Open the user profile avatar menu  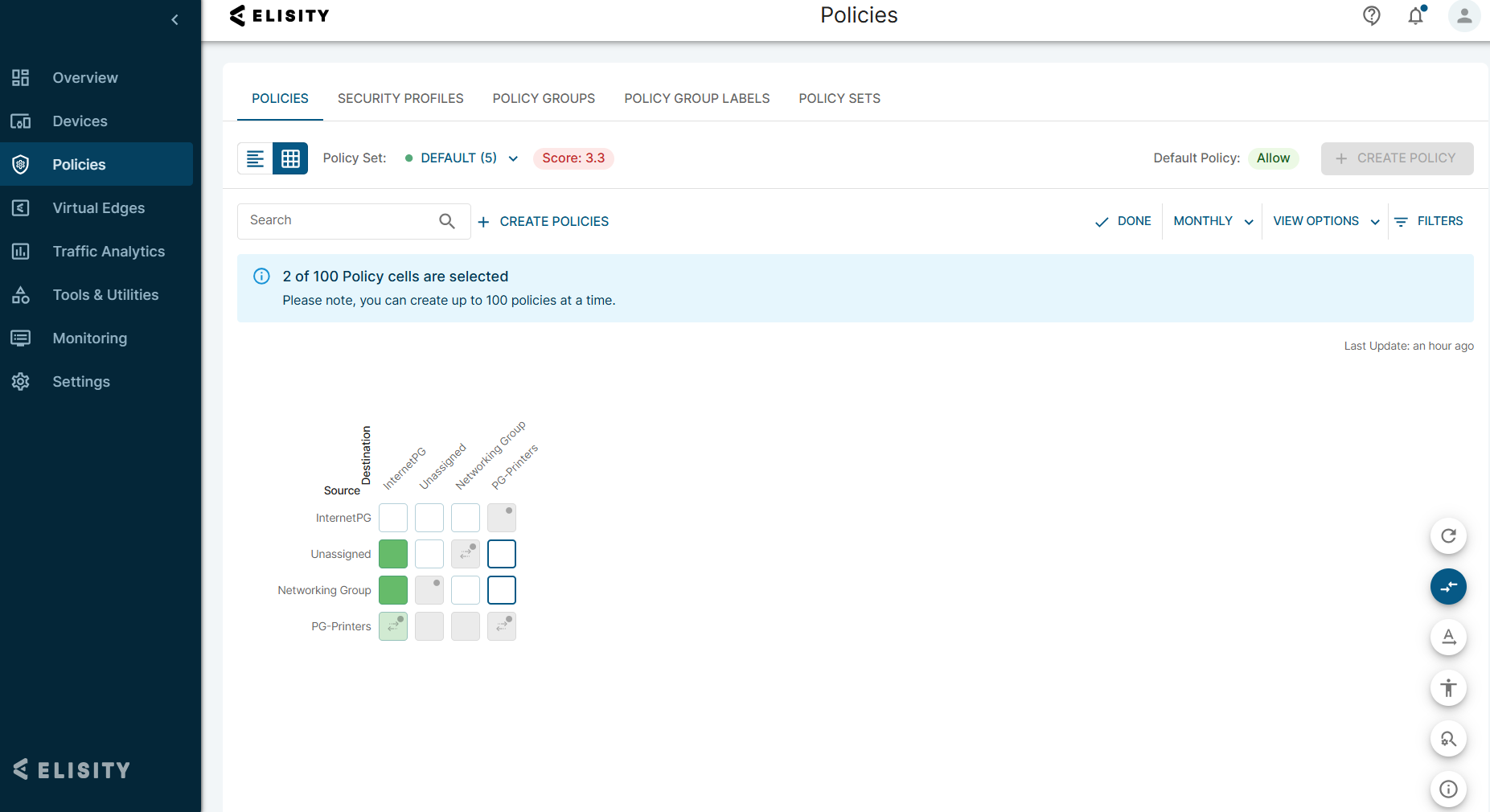tap(1463, 15)
